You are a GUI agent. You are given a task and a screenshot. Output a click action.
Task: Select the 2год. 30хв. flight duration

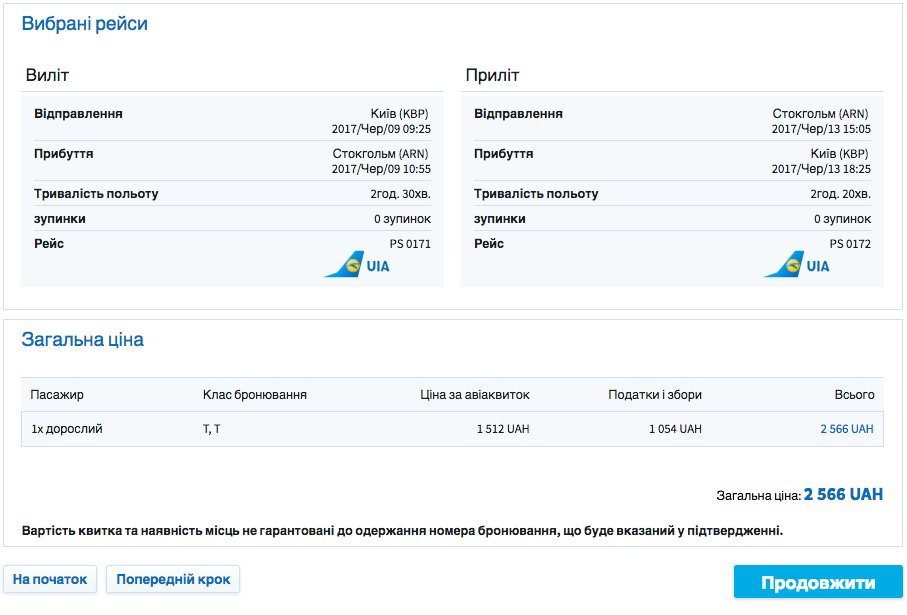(400, 194)
